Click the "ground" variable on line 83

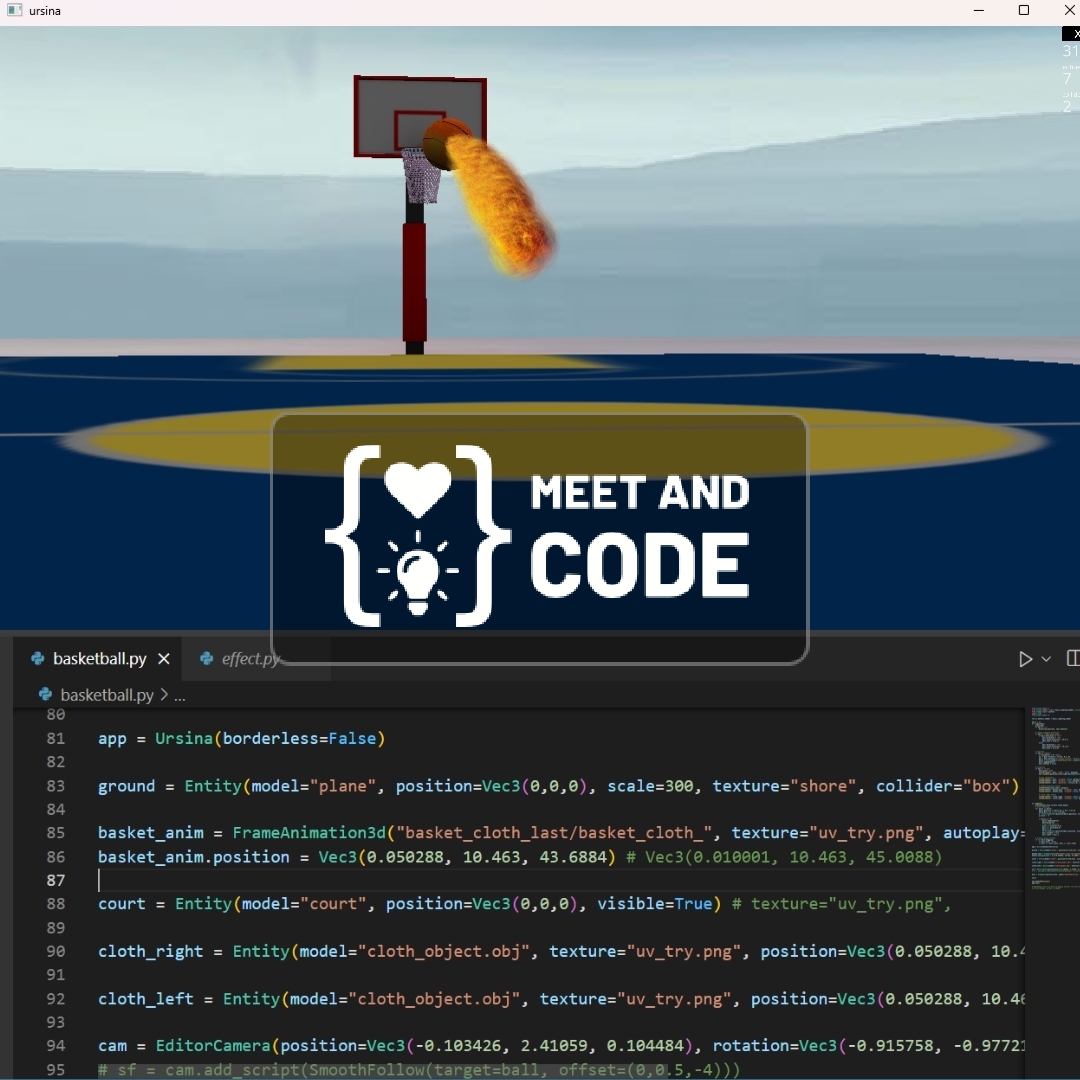[x=127, y=786]
